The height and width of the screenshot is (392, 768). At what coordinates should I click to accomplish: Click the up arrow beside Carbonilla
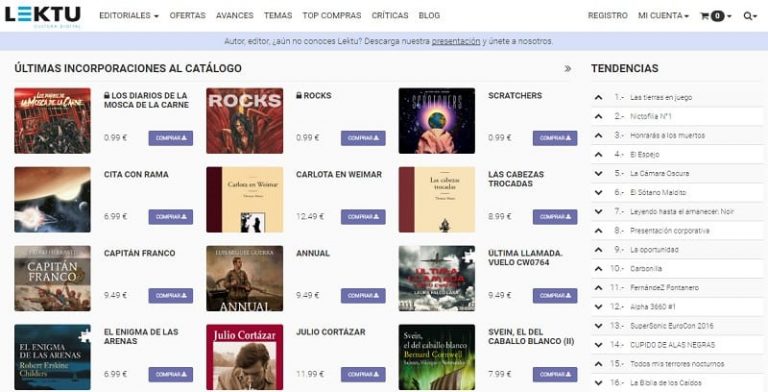click(599, 269)
